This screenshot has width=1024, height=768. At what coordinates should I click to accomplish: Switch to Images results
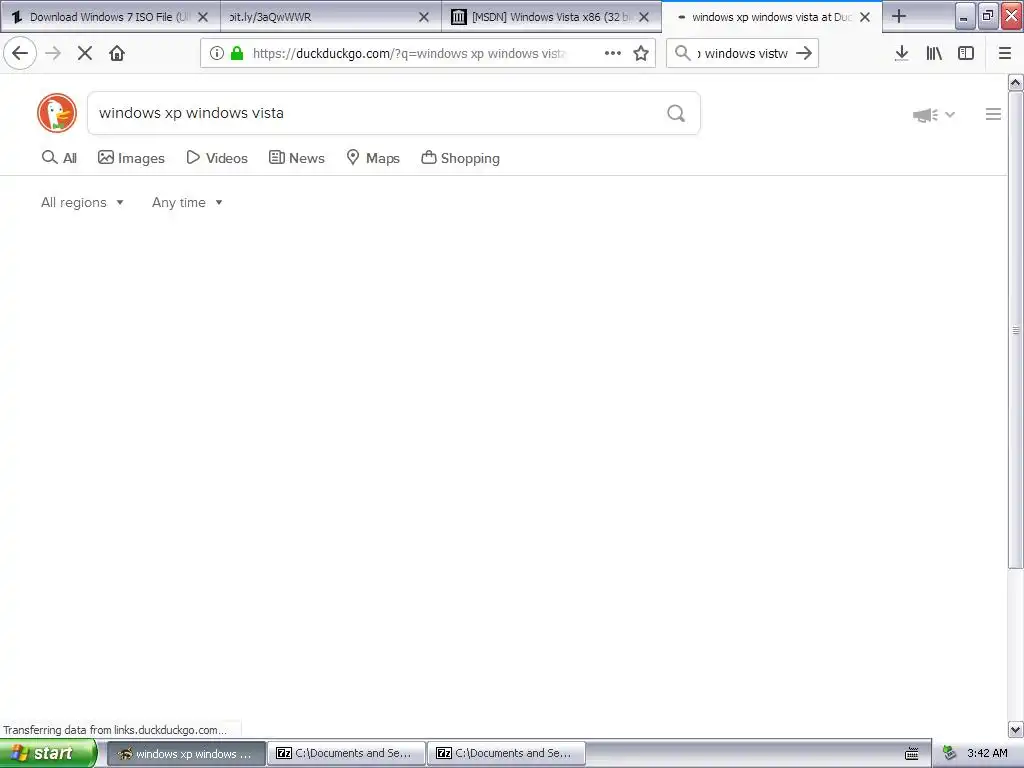click(x=131, y=158)
